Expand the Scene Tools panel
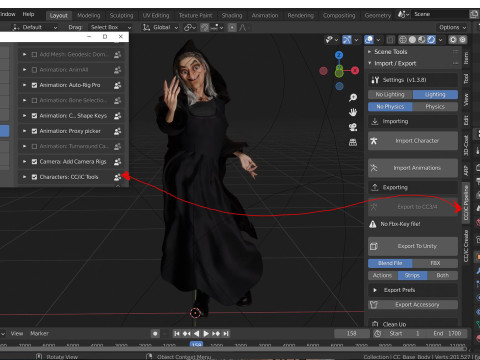 [369, 52]
